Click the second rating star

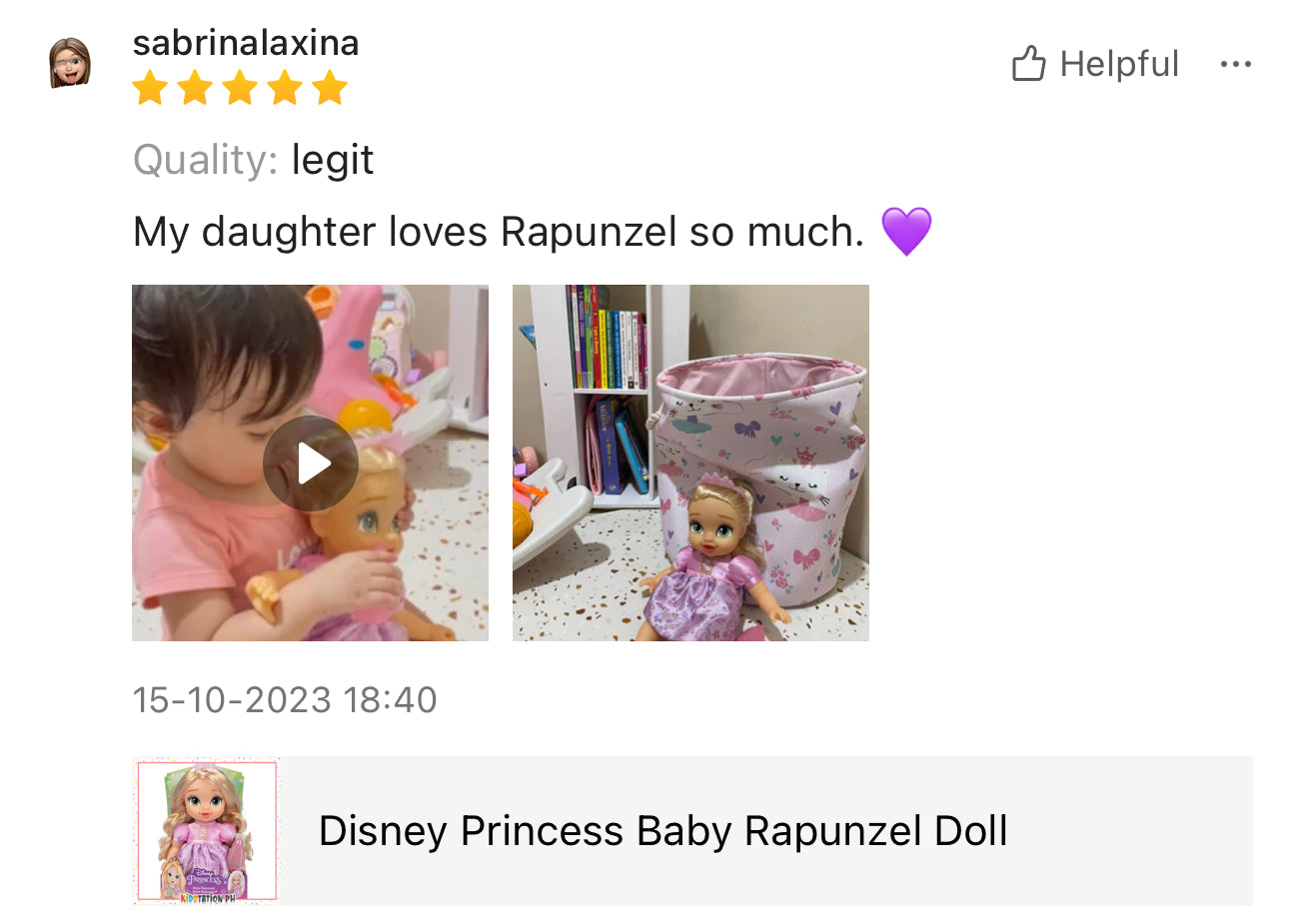coord(195,89)
